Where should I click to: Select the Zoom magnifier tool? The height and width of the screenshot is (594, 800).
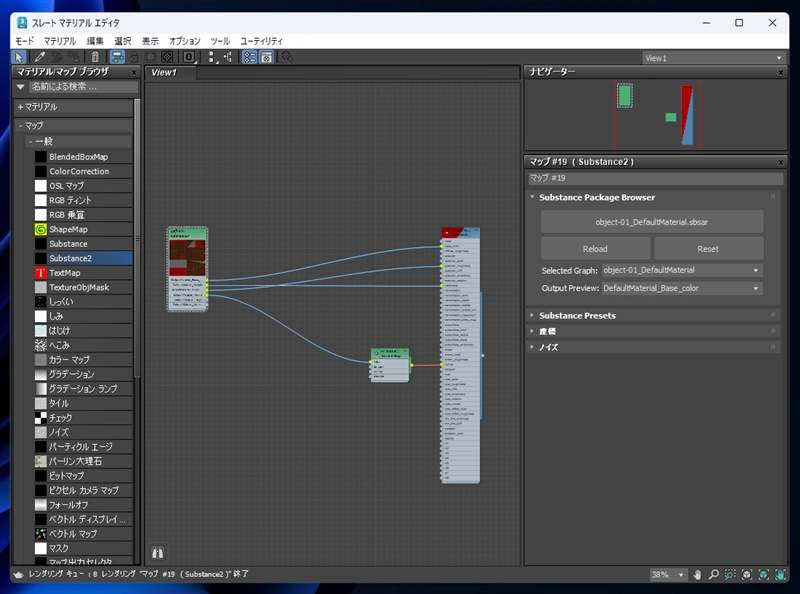[x=714, y=576]
